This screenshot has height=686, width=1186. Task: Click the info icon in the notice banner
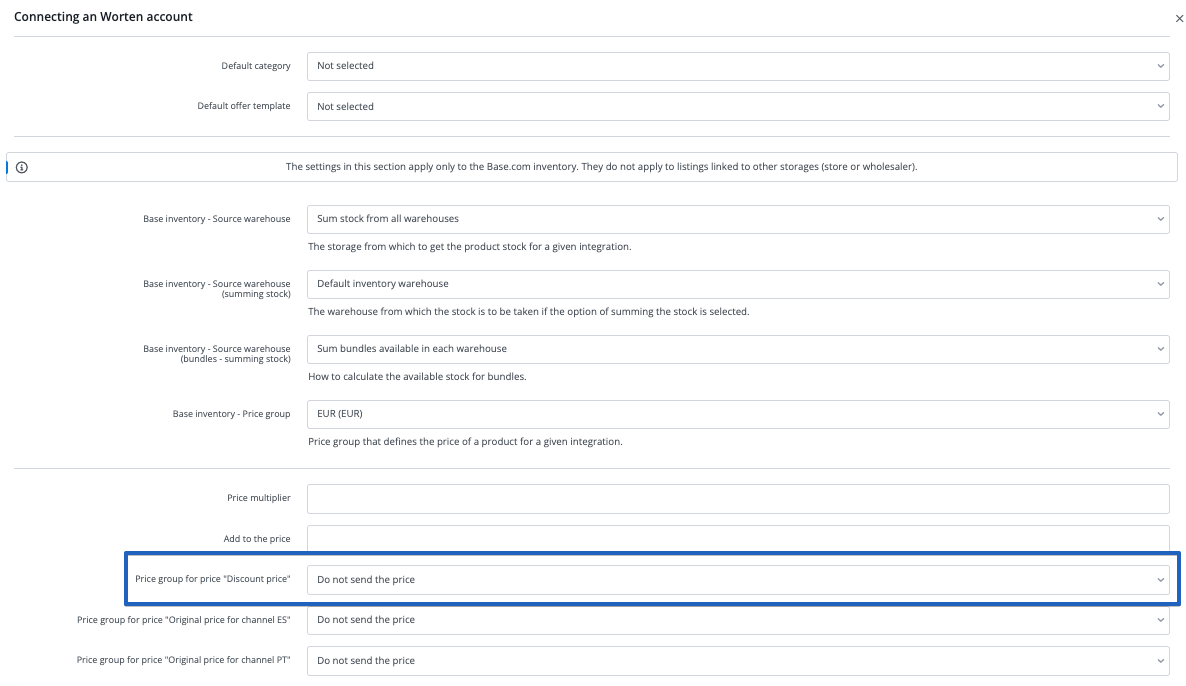point(22,167)
